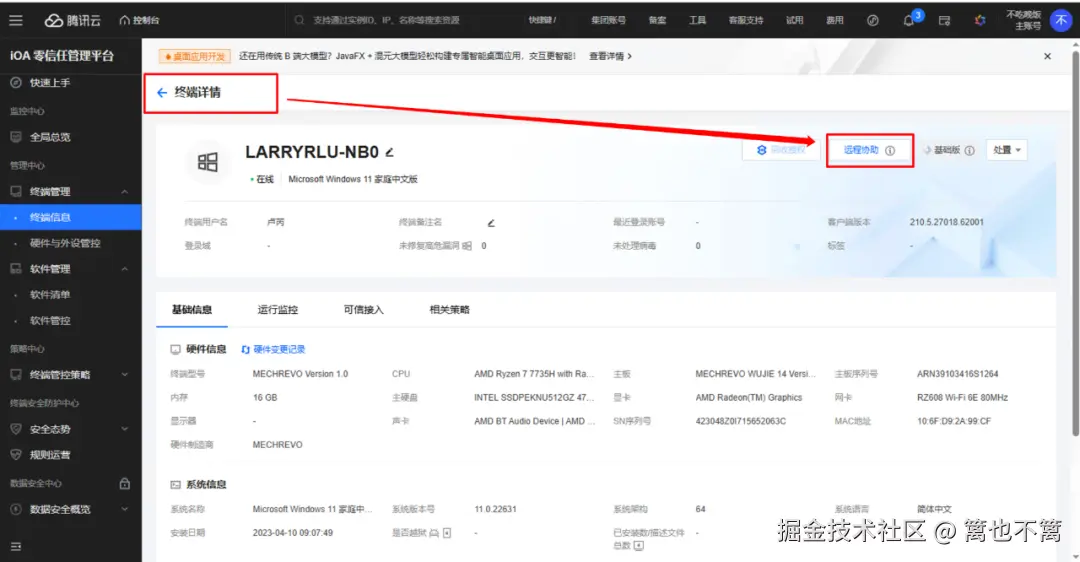Click the lock icon beside 数据安全中心
Screen dimensions: 1080x562
pyautogui.click(x=125, y=483)
